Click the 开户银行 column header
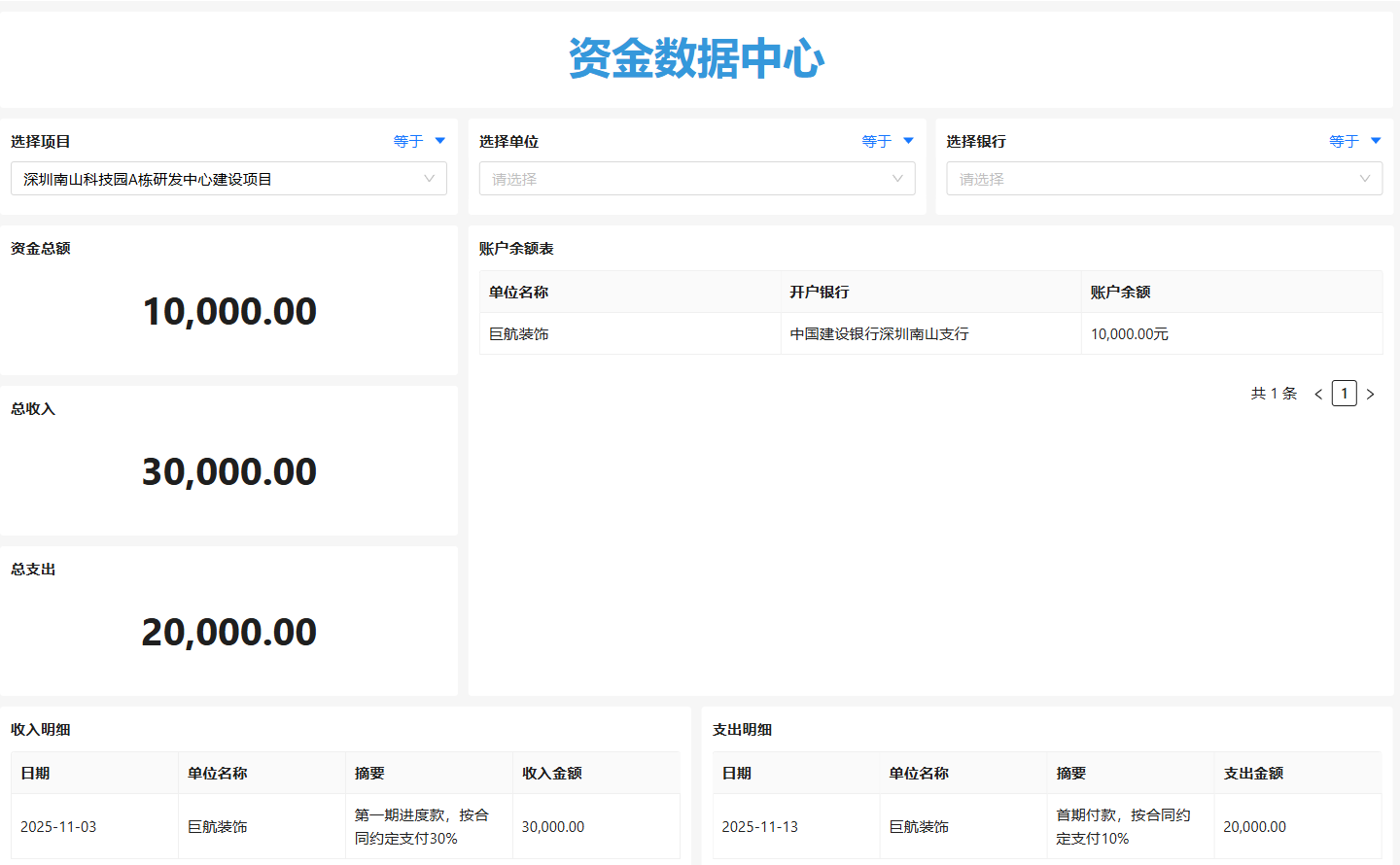The image size is (1400, 865). click(x=817, y=292)
